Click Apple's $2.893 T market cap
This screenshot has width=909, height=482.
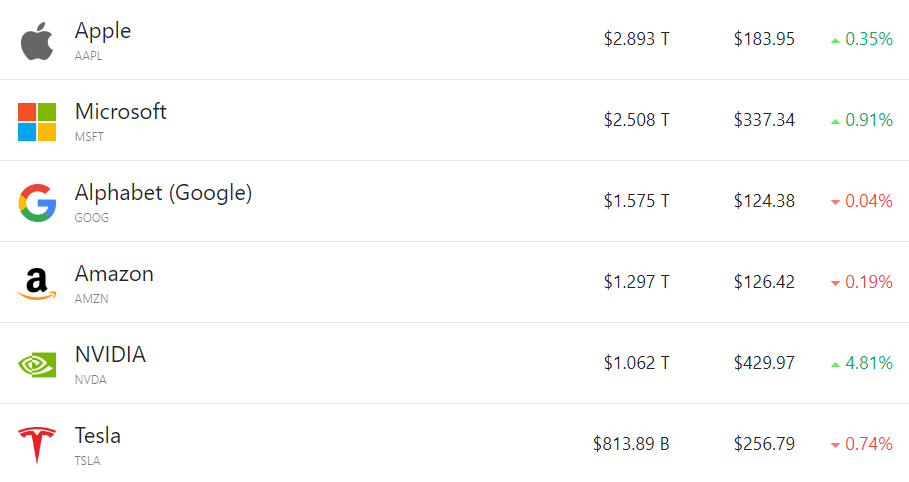[x=637, y=39]
